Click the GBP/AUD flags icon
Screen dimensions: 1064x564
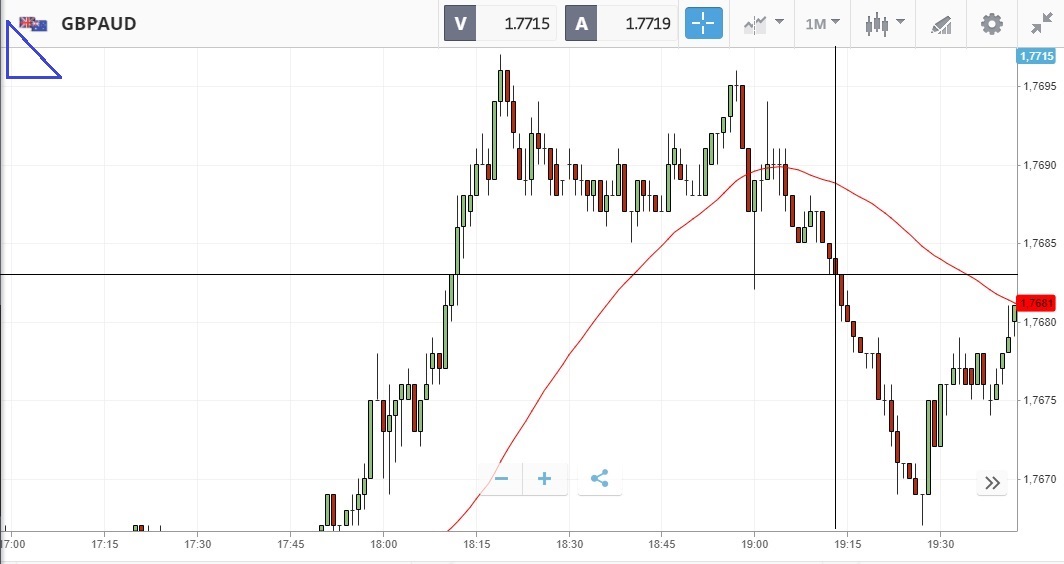(33, 23)
